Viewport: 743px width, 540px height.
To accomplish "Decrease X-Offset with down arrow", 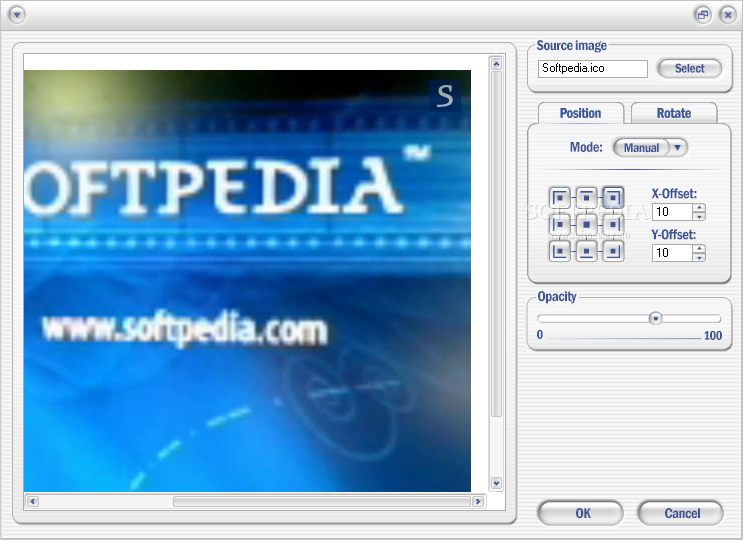I will click(x=699, y=216).
